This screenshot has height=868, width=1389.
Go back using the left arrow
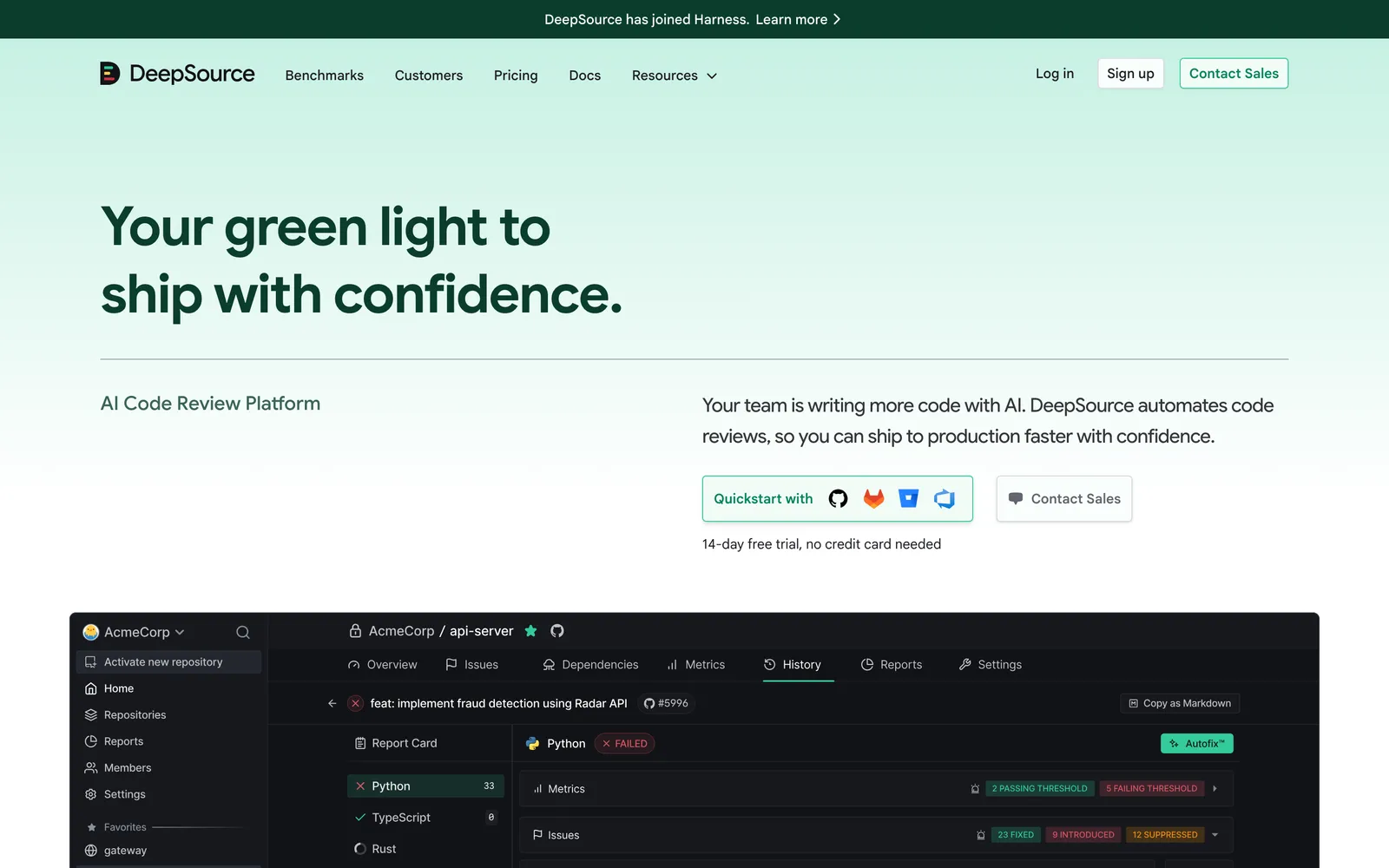point(332,703)
